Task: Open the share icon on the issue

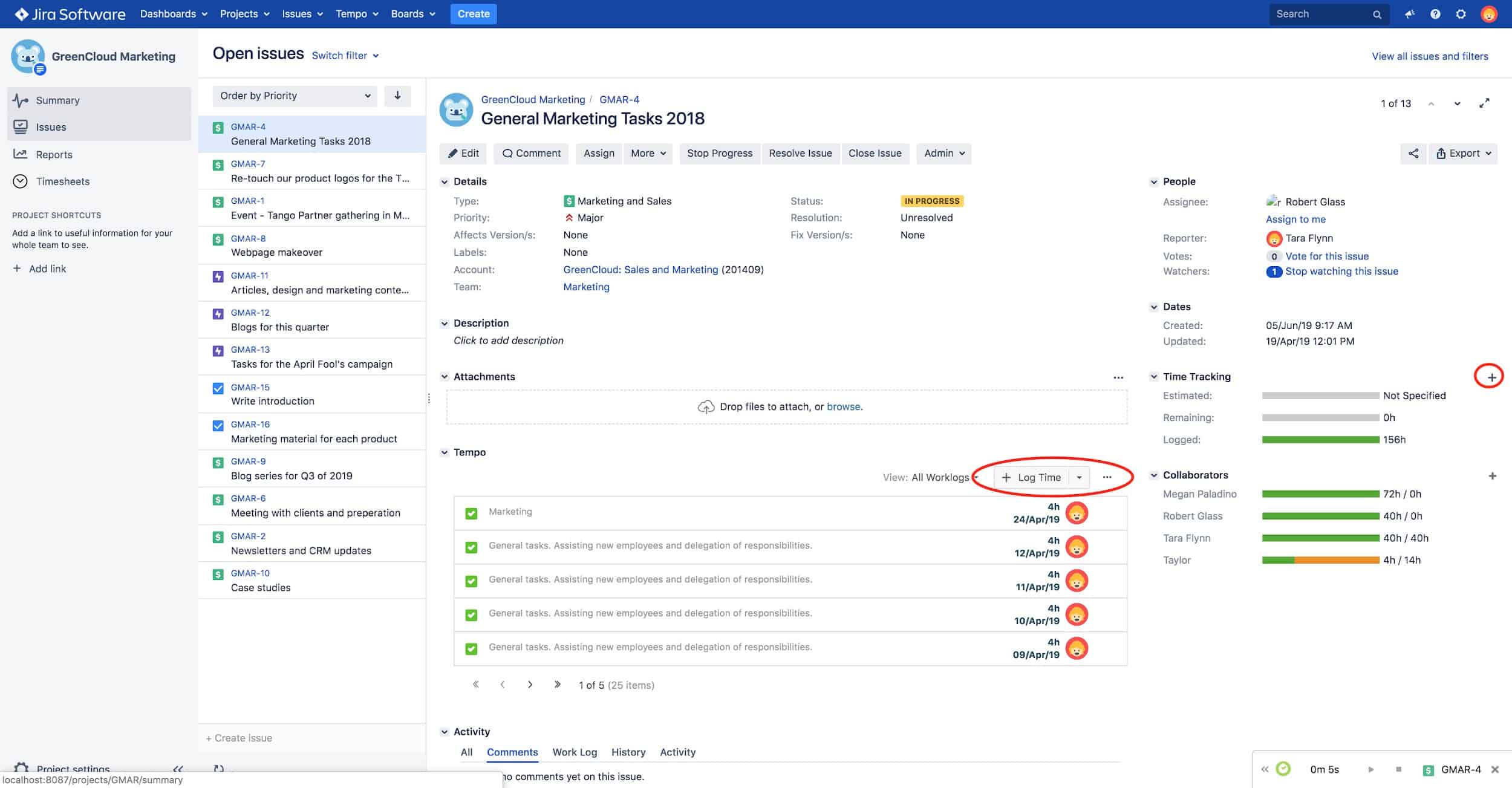Action: pos(1414,153)
